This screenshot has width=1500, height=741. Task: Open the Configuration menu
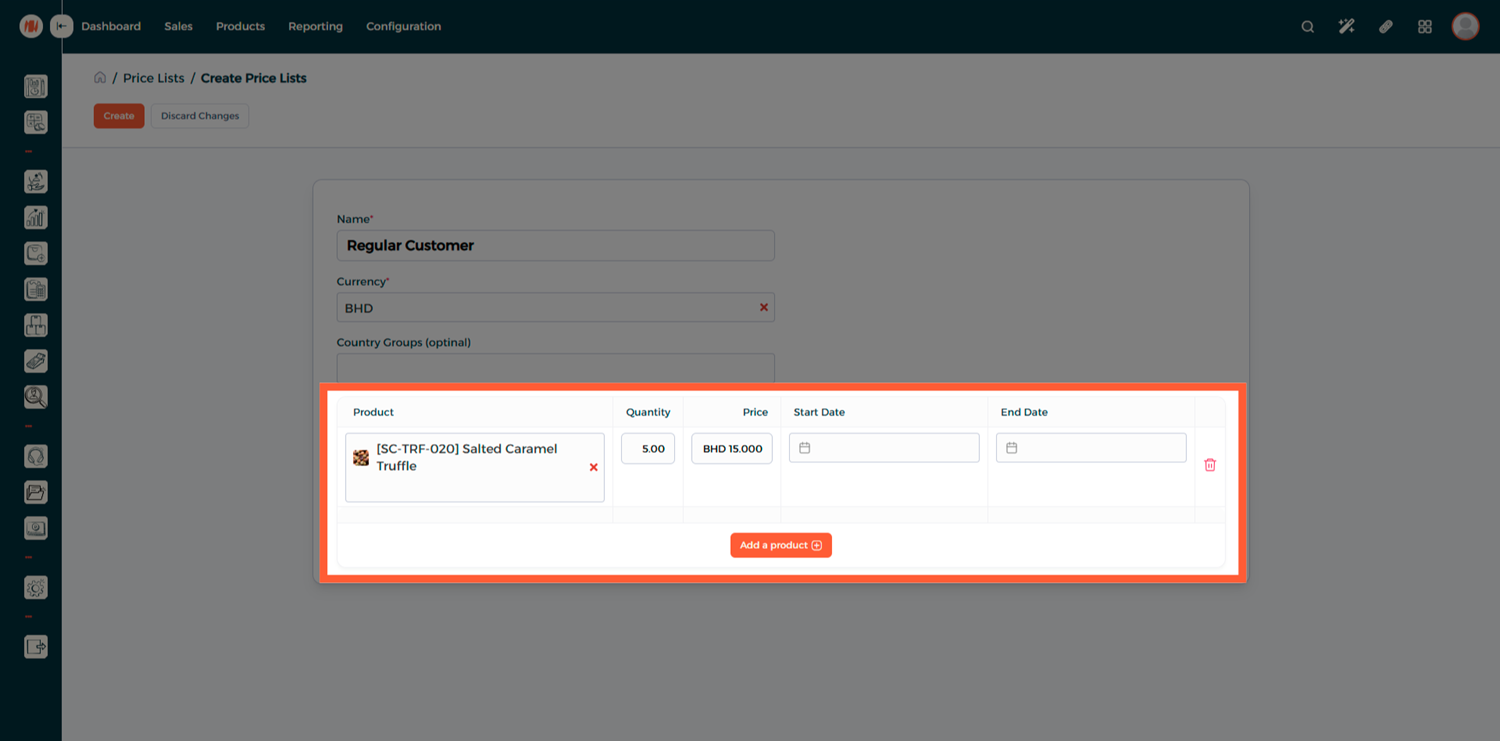click(403, 26)
